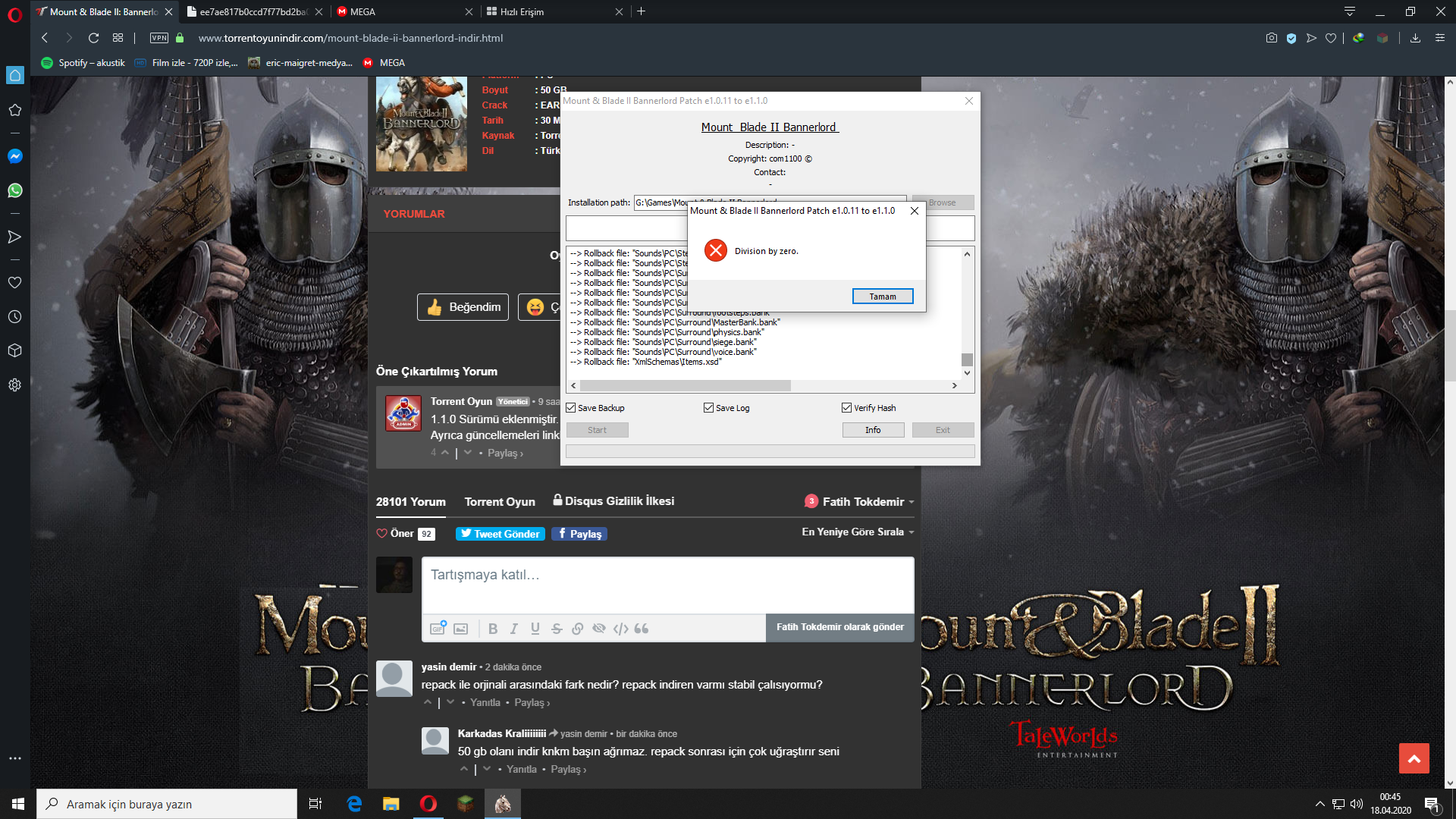
Task: Expand Paylaş under Karkadas Kraliiiiiii's comment
Action: coord(569,770)
